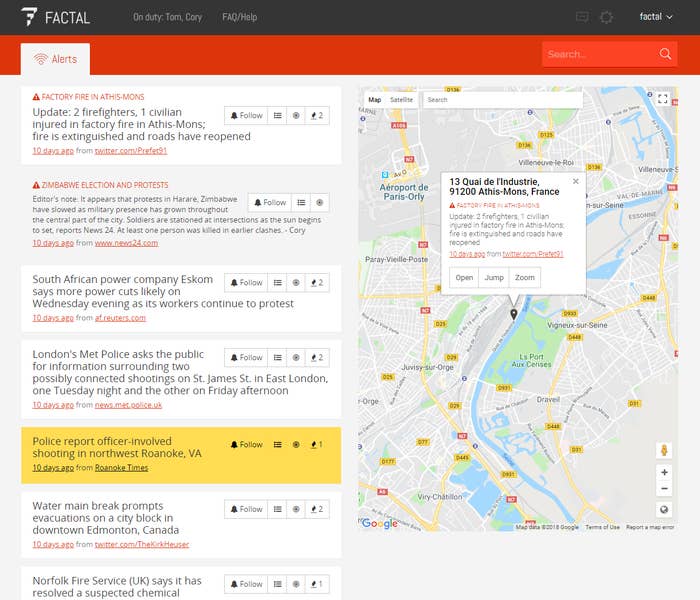
Task: Click pin count icon on Met Police alert
Action: click(317, 358)
